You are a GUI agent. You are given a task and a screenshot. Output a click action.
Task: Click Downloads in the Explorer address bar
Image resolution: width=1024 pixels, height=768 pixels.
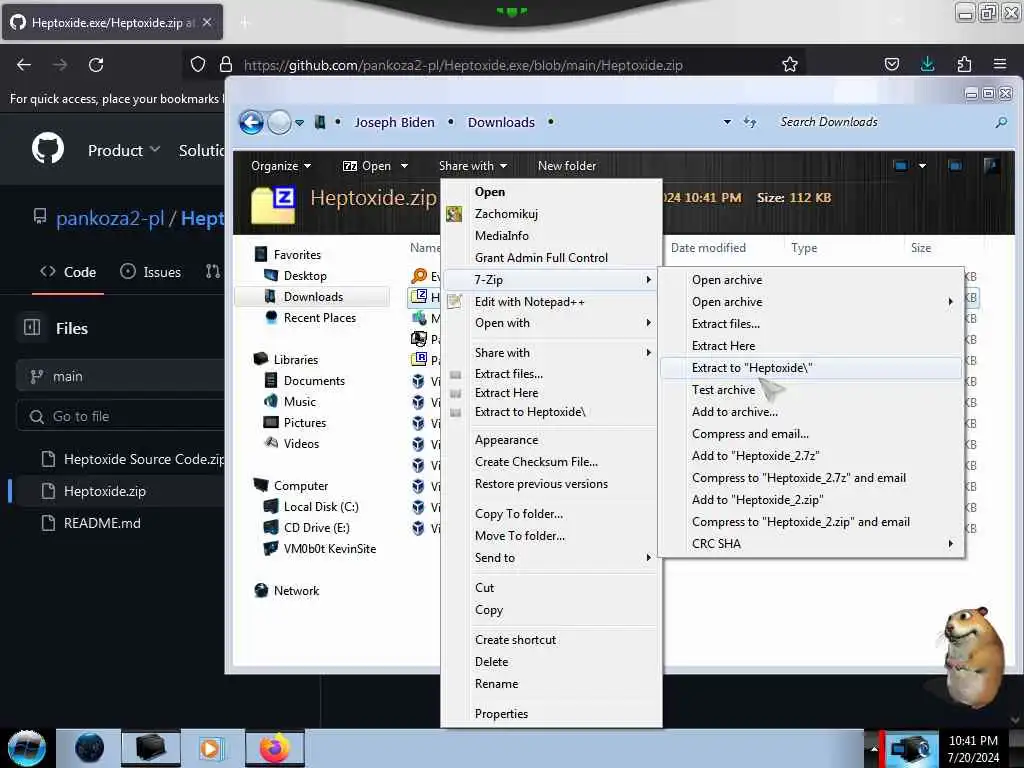[x=501, y=122]
